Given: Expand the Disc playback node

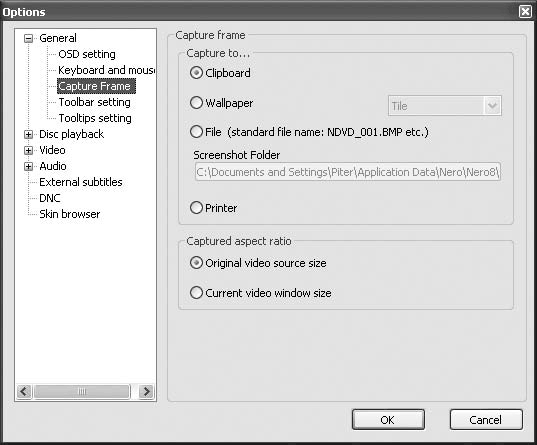Looking at the screenshot, I should [28, 134].
